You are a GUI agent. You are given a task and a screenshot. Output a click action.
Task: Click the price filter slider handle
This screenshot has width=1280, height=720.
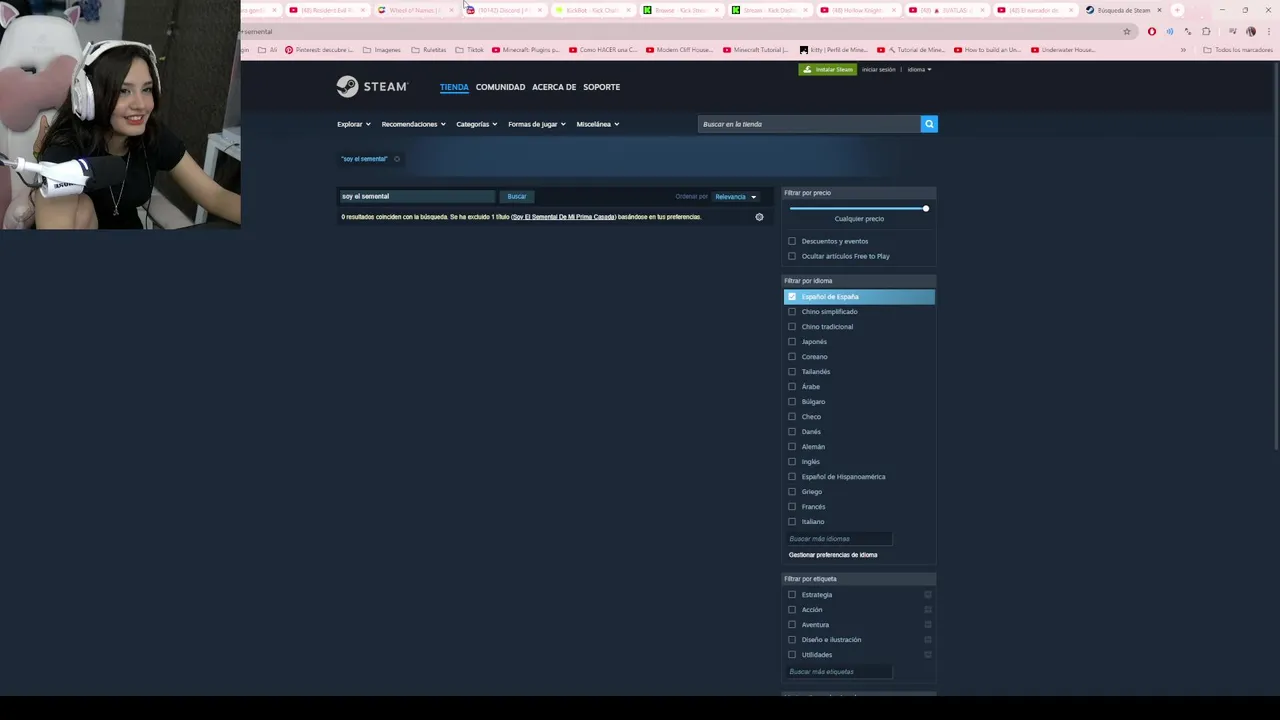click(x=926, y=209)
